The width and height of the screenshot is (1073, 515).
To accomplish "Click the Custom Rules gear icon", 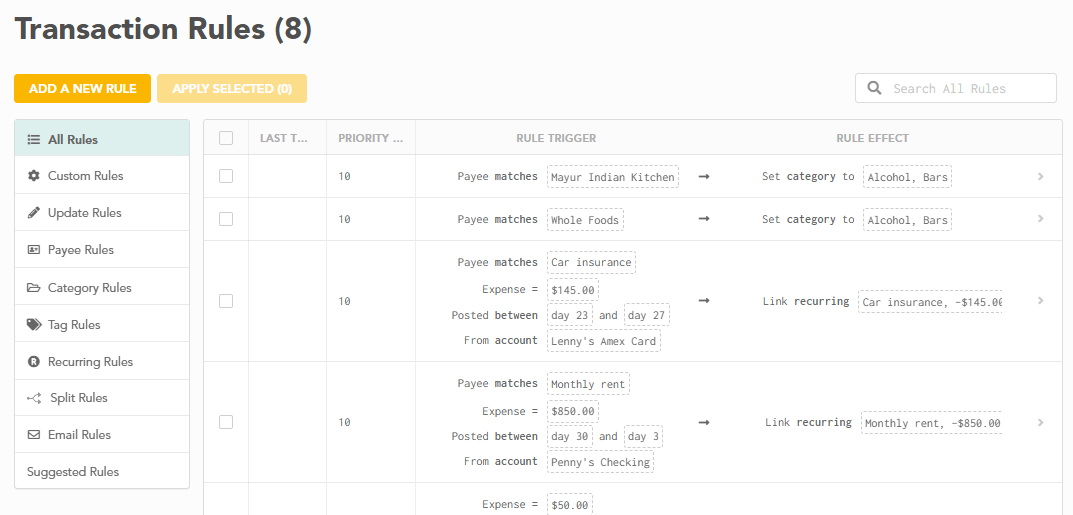I will point(34,176).
